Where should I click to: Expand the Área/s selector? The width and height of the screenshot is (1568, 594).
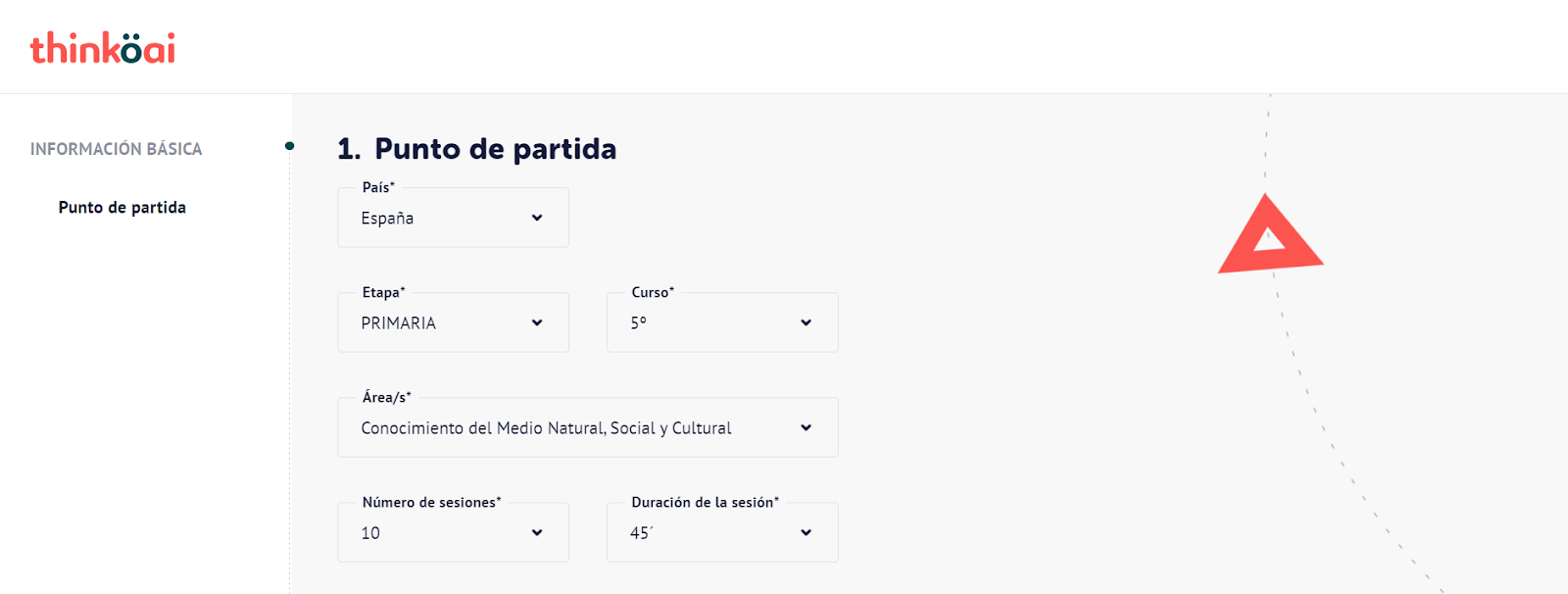tap(588, 427)
